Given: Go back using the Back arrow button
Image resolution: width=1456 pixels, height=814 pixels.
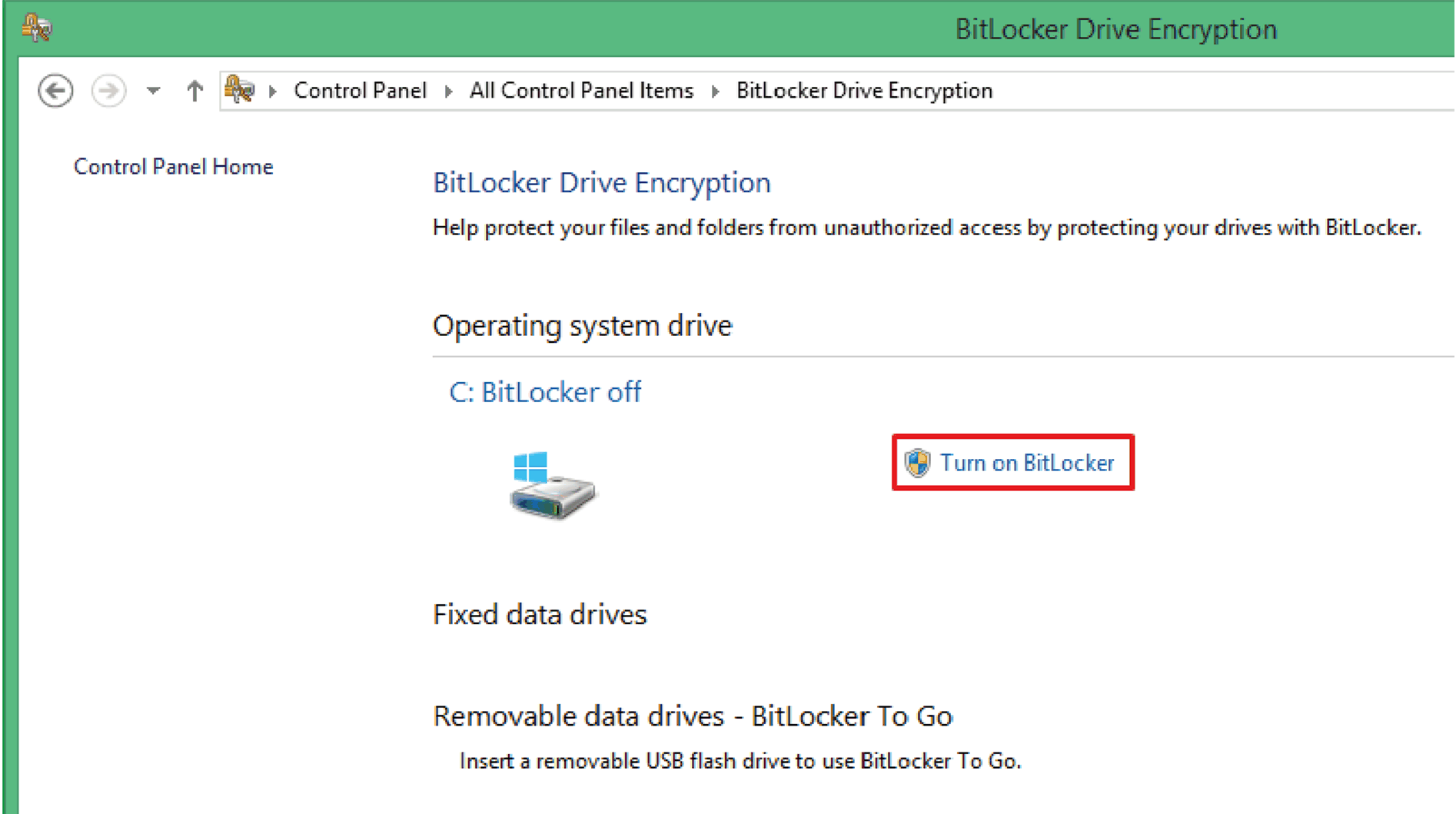Looking at the screenshot, I should coord(55,91).
